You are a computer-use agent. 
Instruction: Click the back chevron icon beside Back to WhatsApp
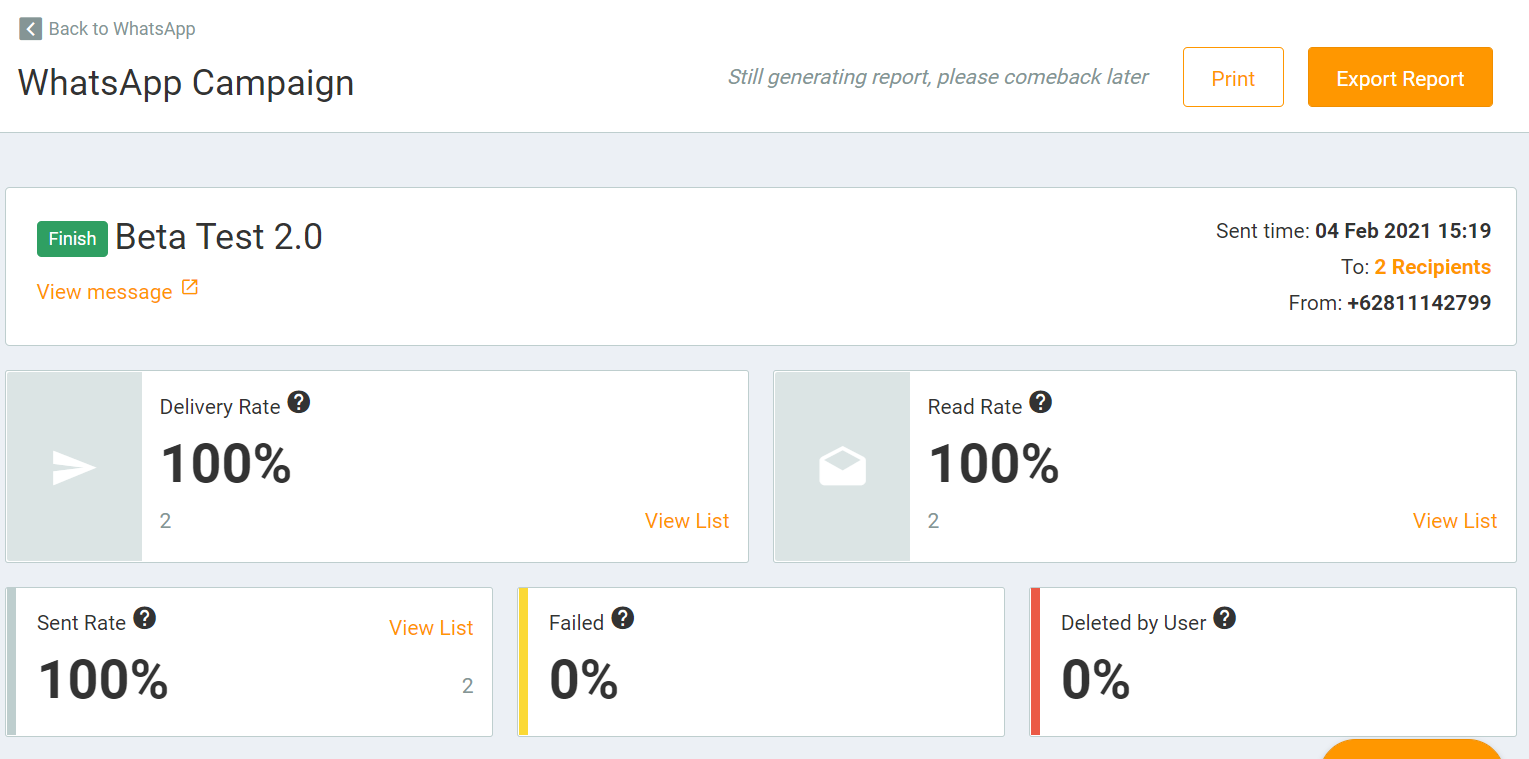30,28
